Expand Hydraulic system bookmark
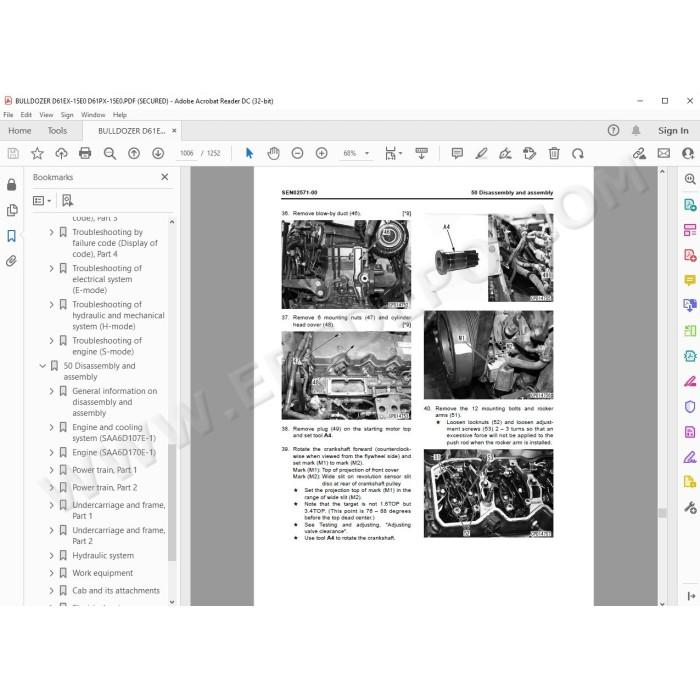The height and width of the screenshot is (700, 700). pyautogui.click(x=51, y=556)
